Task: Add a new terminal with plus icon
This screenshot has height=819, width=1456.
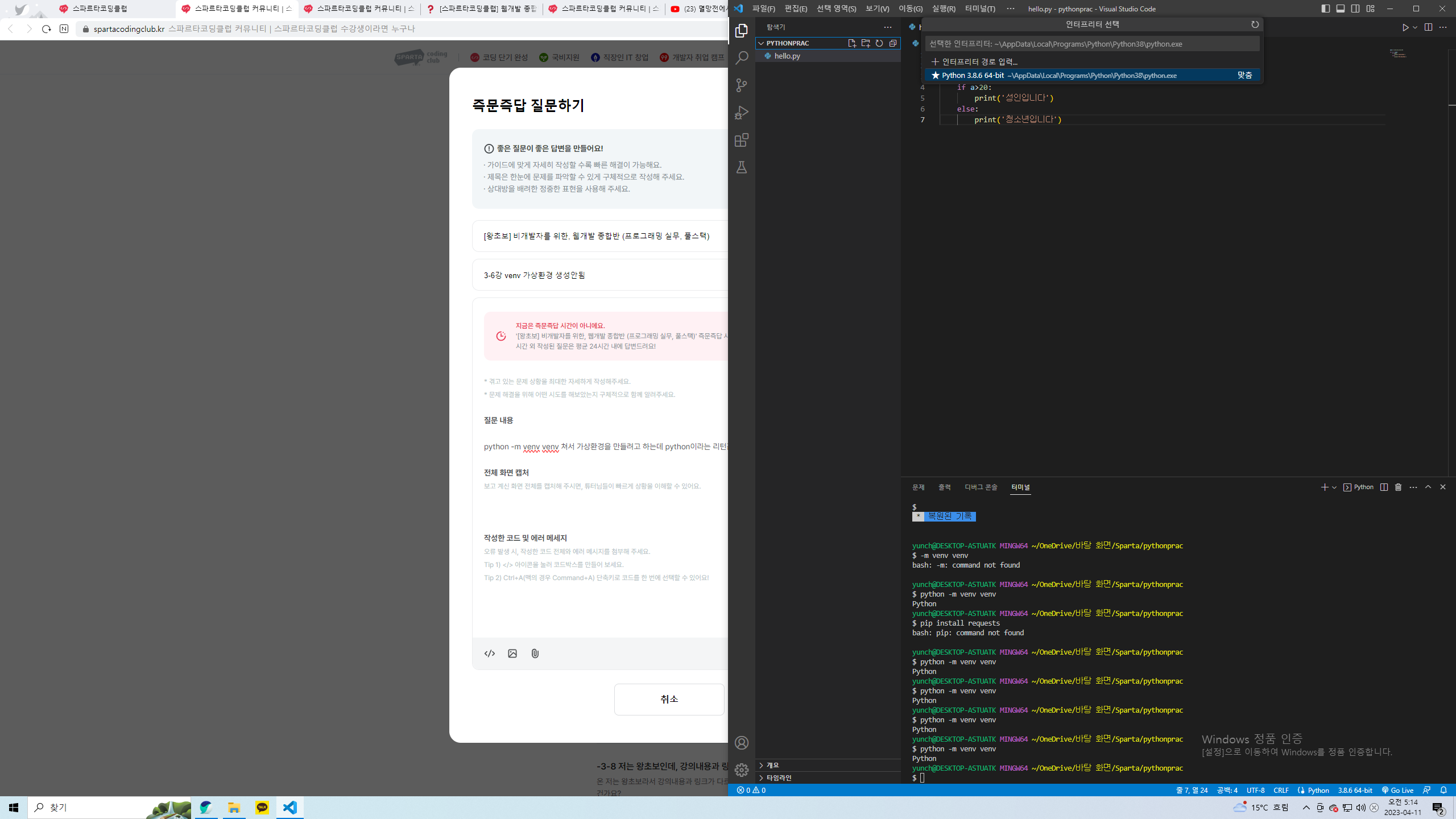Action: coord(1325,487)
